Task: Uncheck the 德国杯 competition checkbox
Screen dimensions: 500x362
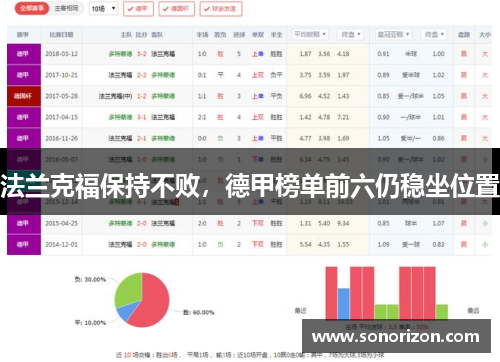Action: [176, 9]
